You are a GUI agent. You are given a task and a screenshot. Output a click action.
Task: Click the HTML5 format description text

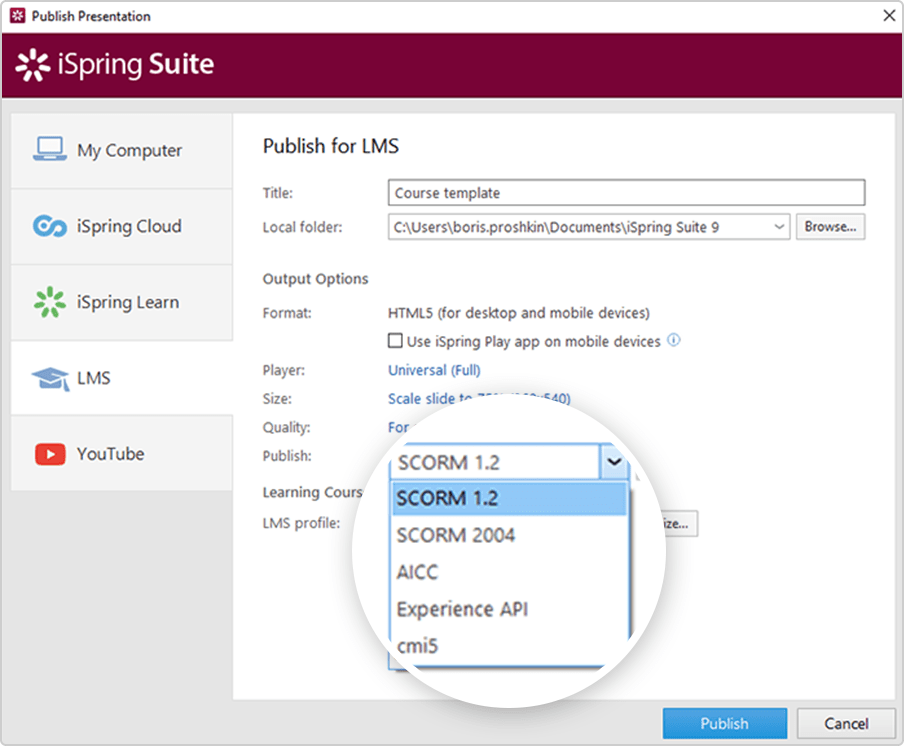point(518,313)
